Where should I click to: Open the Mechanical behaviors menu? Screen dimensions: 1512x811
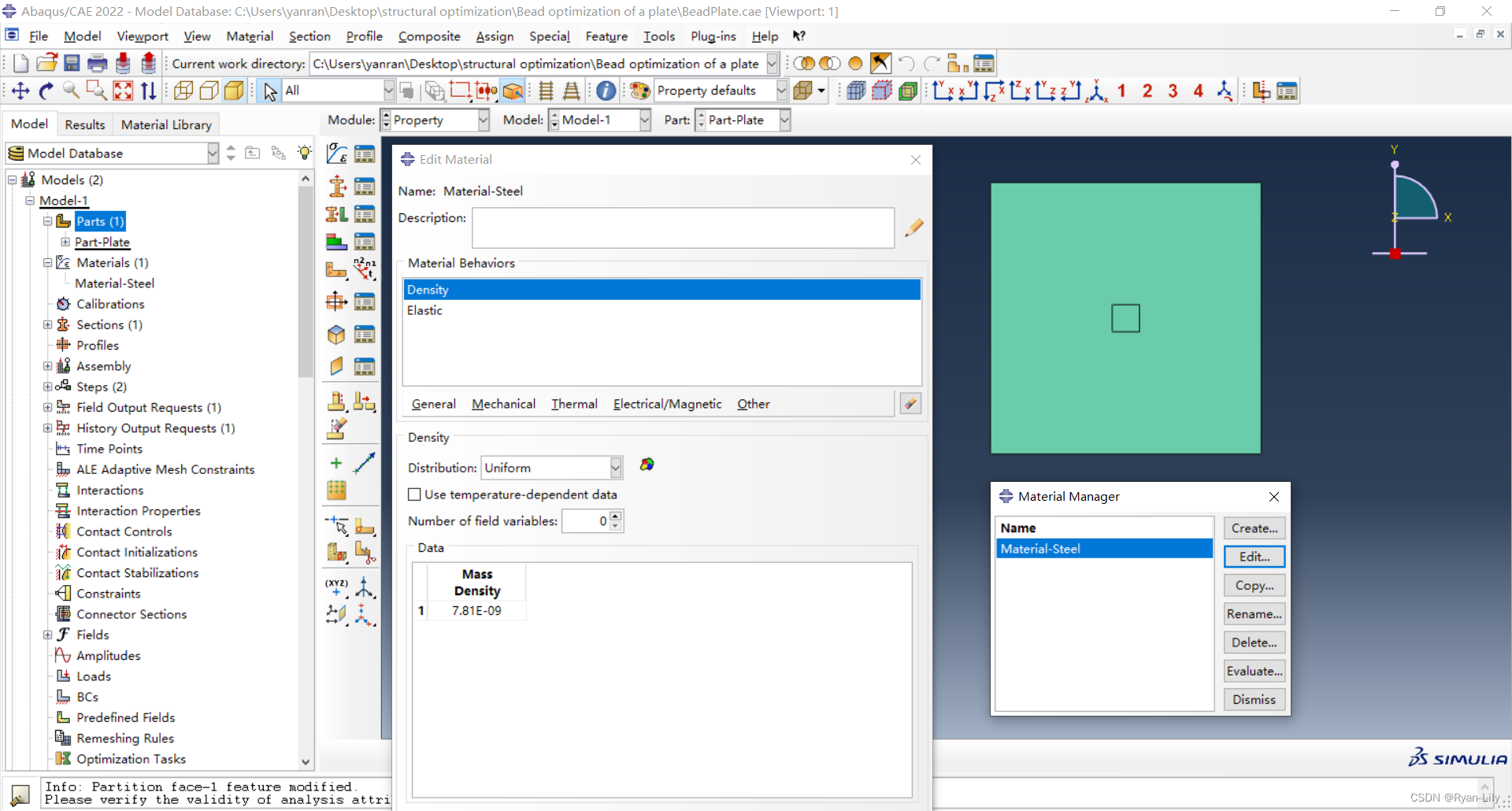tap(503, 404)
